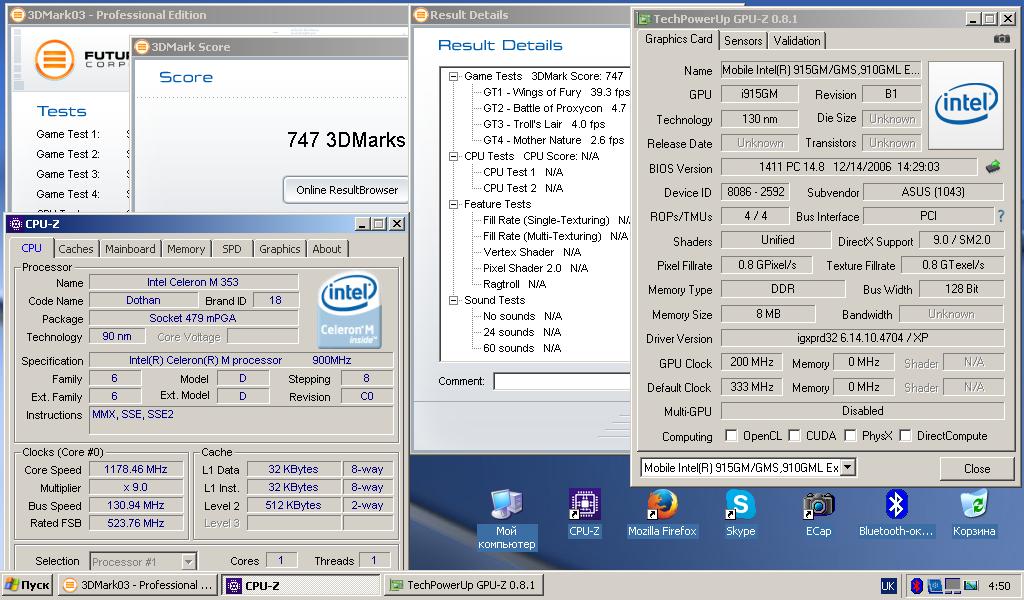
Task: Switch to the Sensors tab in GPU-Z
Action: (x=743, y=40)
